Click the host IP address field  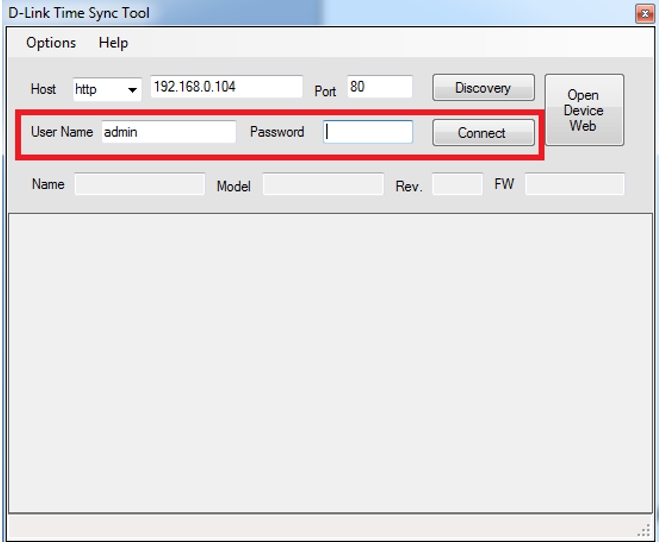(x=226, y=87)
